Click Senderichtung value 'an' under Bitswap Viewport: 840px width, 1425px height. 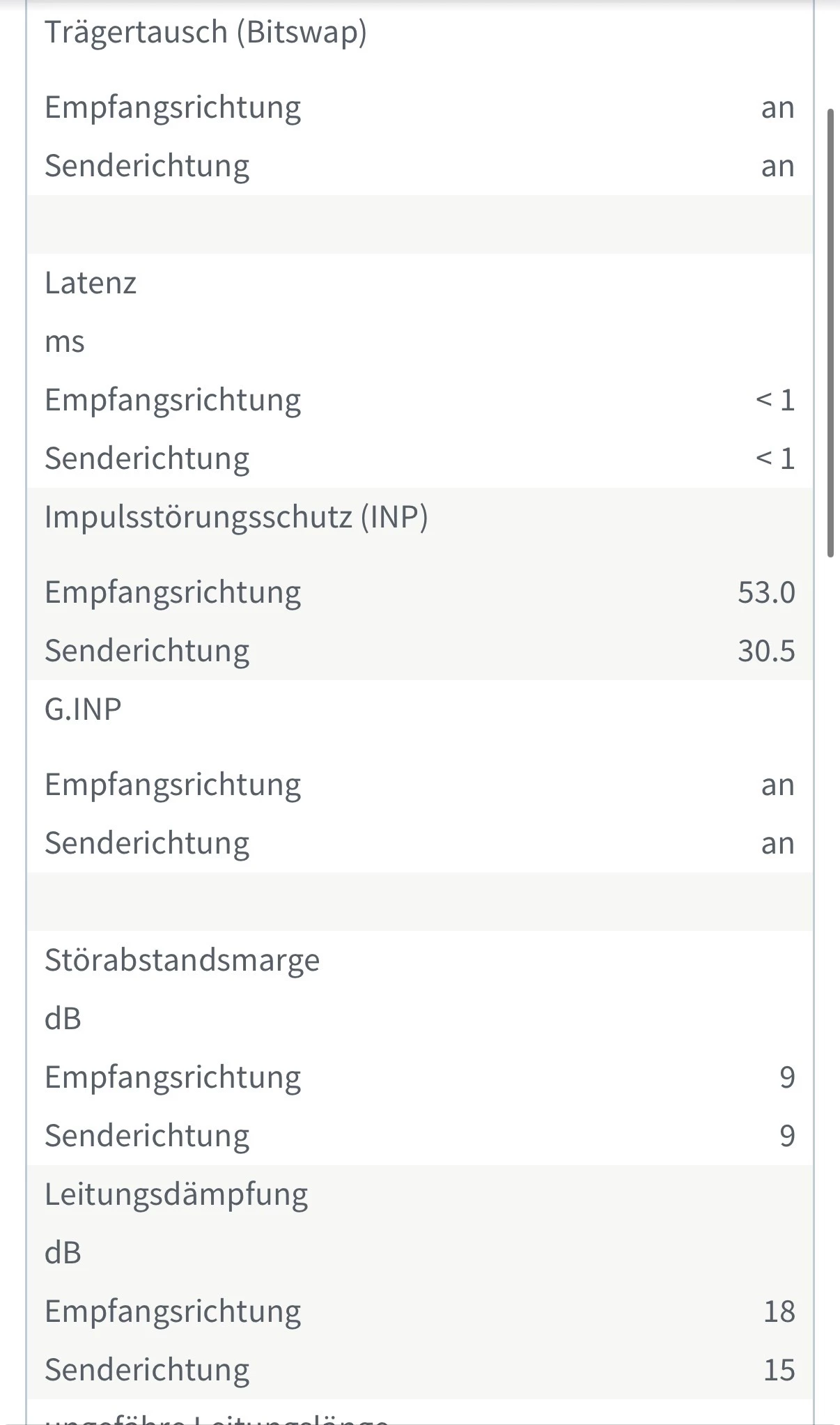click(x=777, y=166)
